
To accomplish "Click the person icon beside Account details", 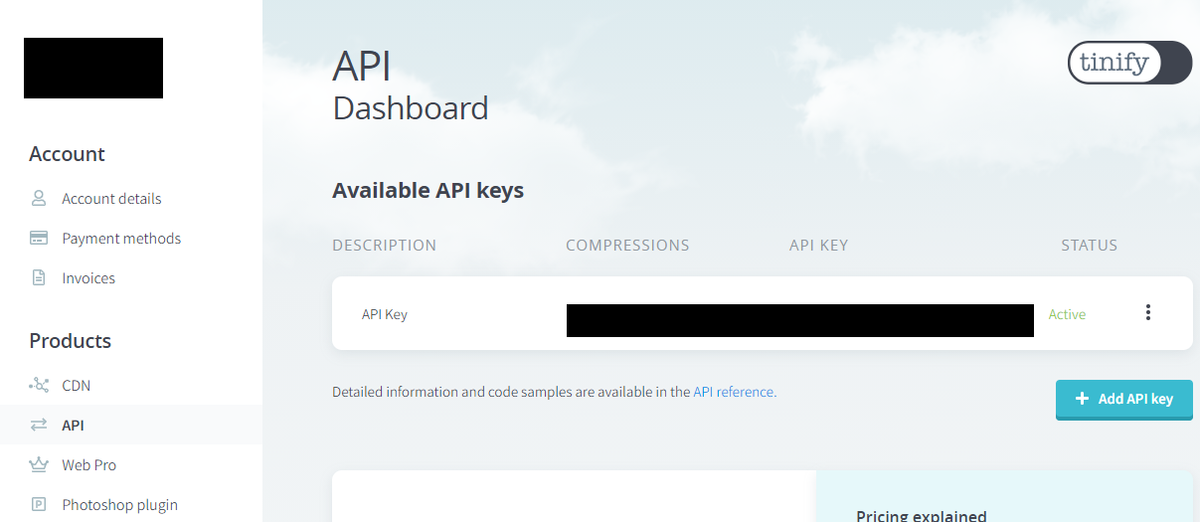I will click(x=39, y=198).
